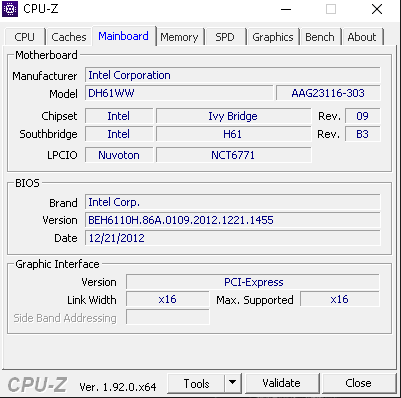Click the BIOS date 12/21/2012
This screenshot has height=398, width=401.
point(232,238)
